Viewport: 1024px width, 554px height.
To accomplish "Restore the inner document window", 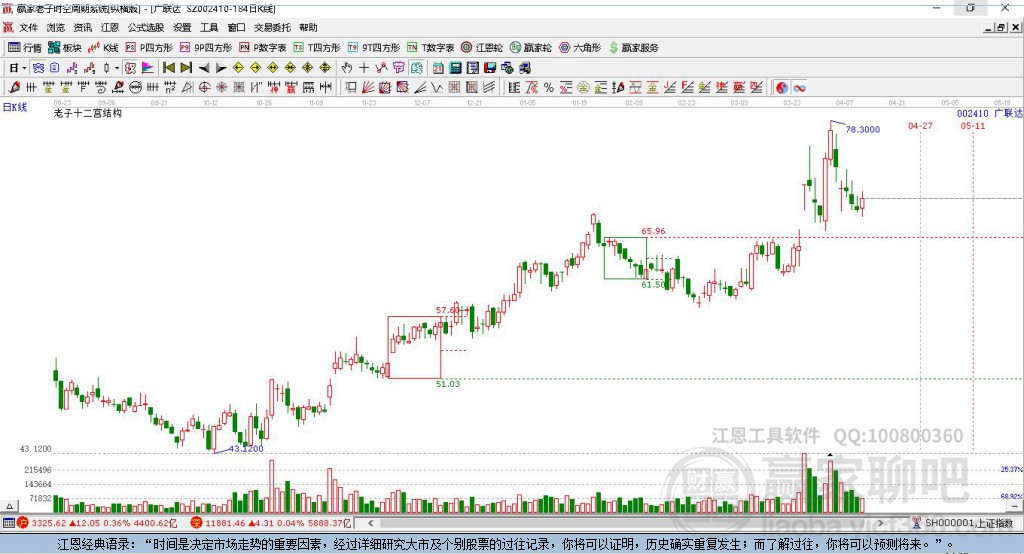I will pyautogui.click(x=1001, y=27).
